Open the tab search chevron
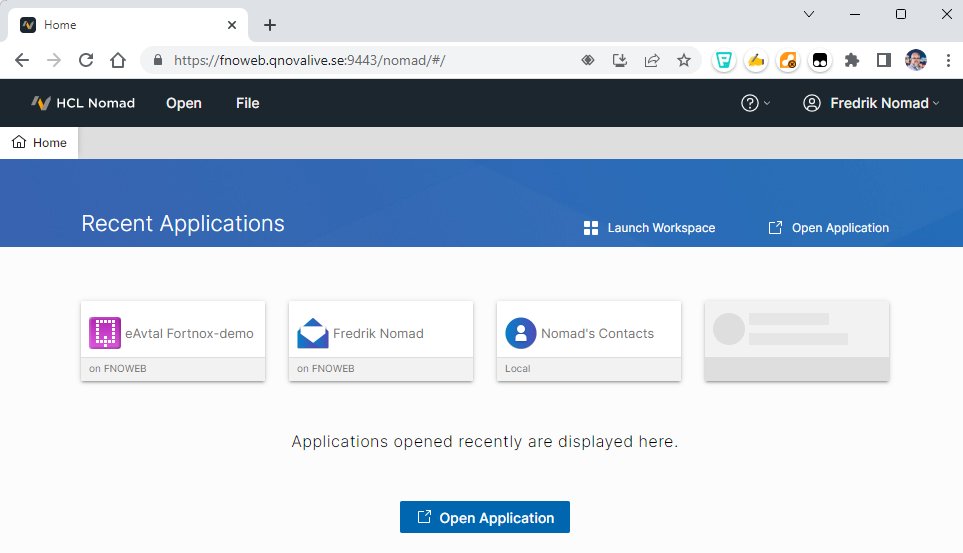Screen dimensions: 963x553 tap(809, 14)
